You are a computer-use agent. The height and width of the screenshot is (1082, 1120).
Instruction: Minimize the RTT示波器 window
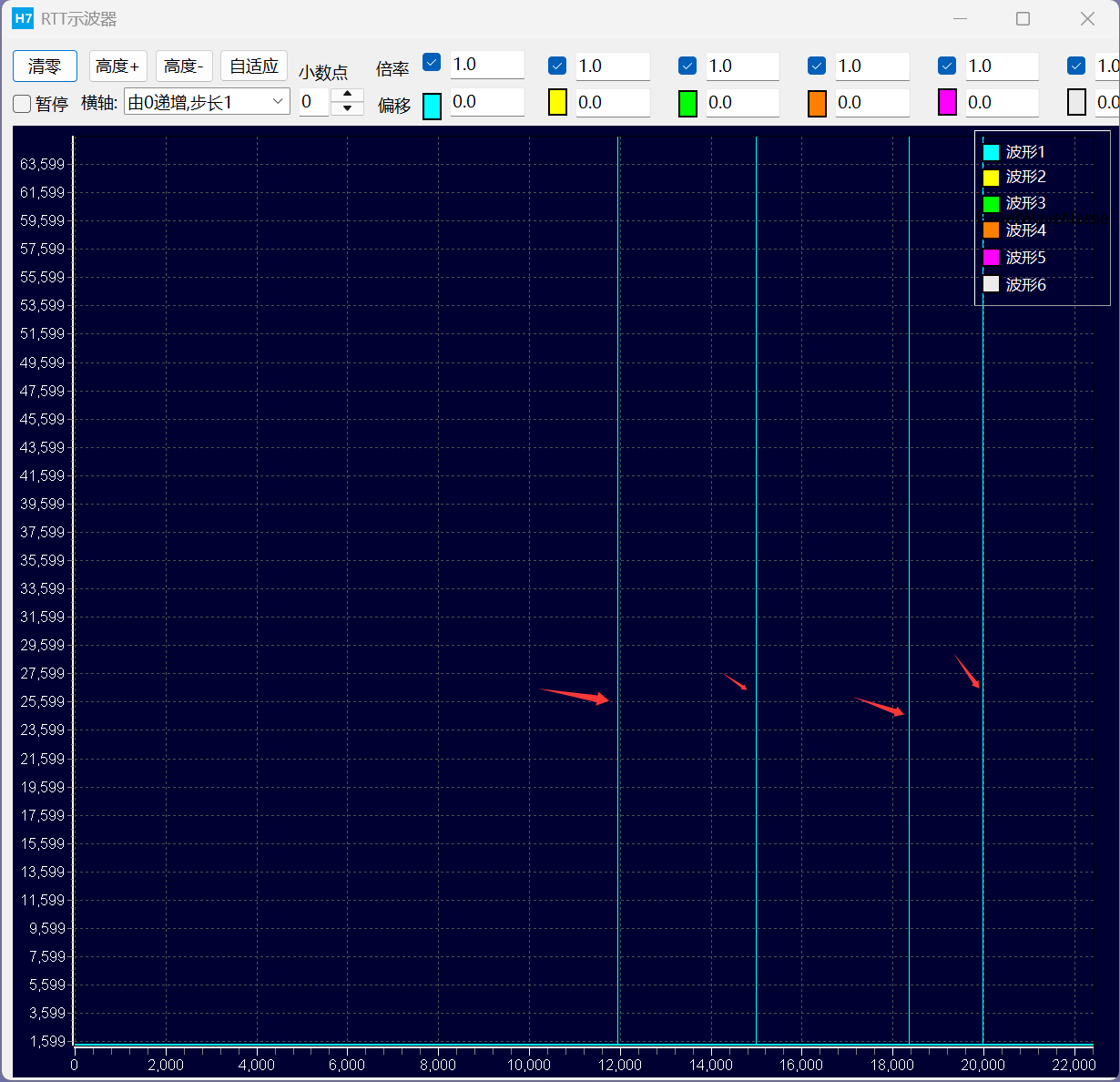(x=959, y=18)
